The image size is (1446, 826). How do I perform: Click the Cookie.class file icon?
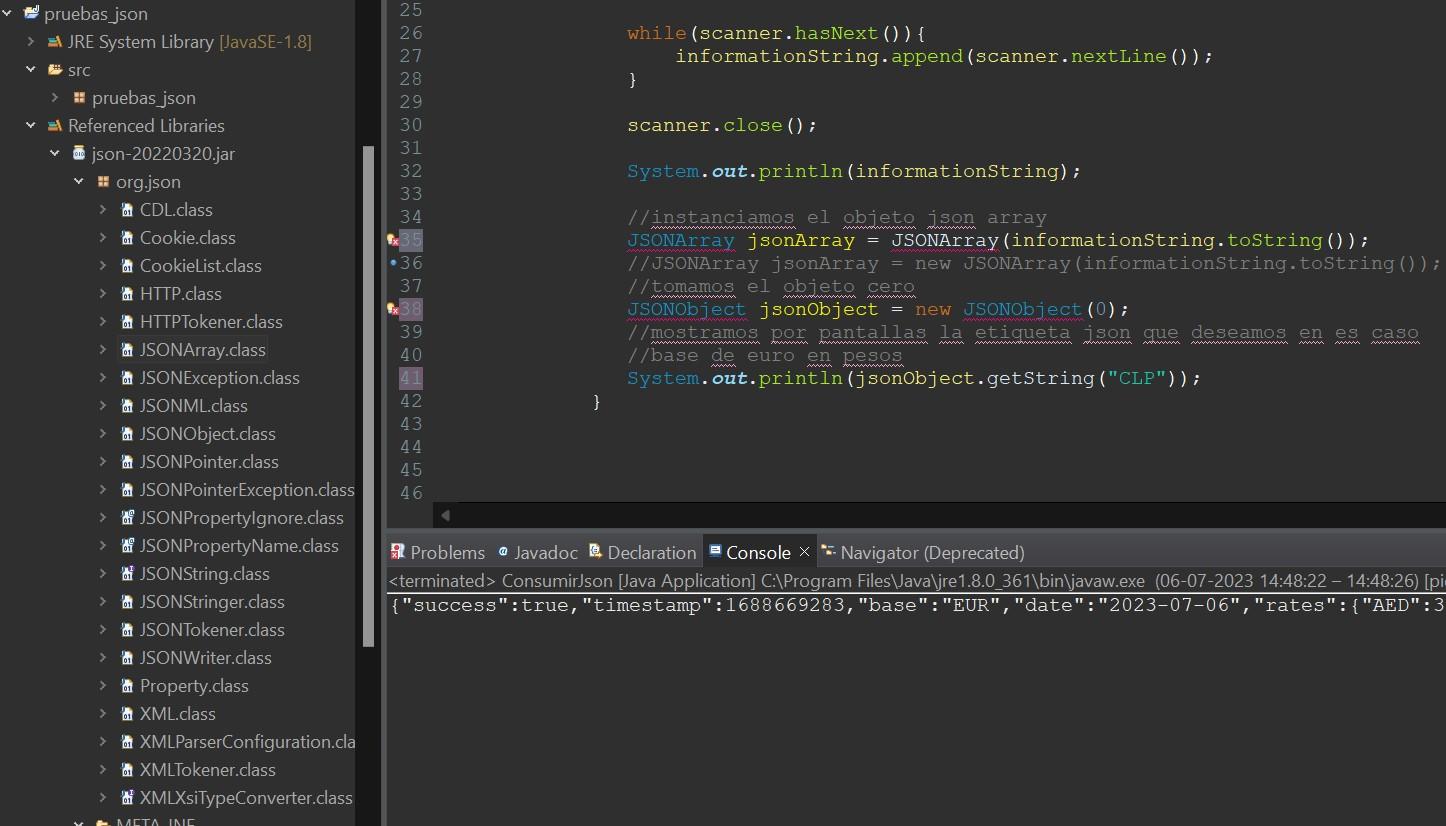(x=127, y=238)
